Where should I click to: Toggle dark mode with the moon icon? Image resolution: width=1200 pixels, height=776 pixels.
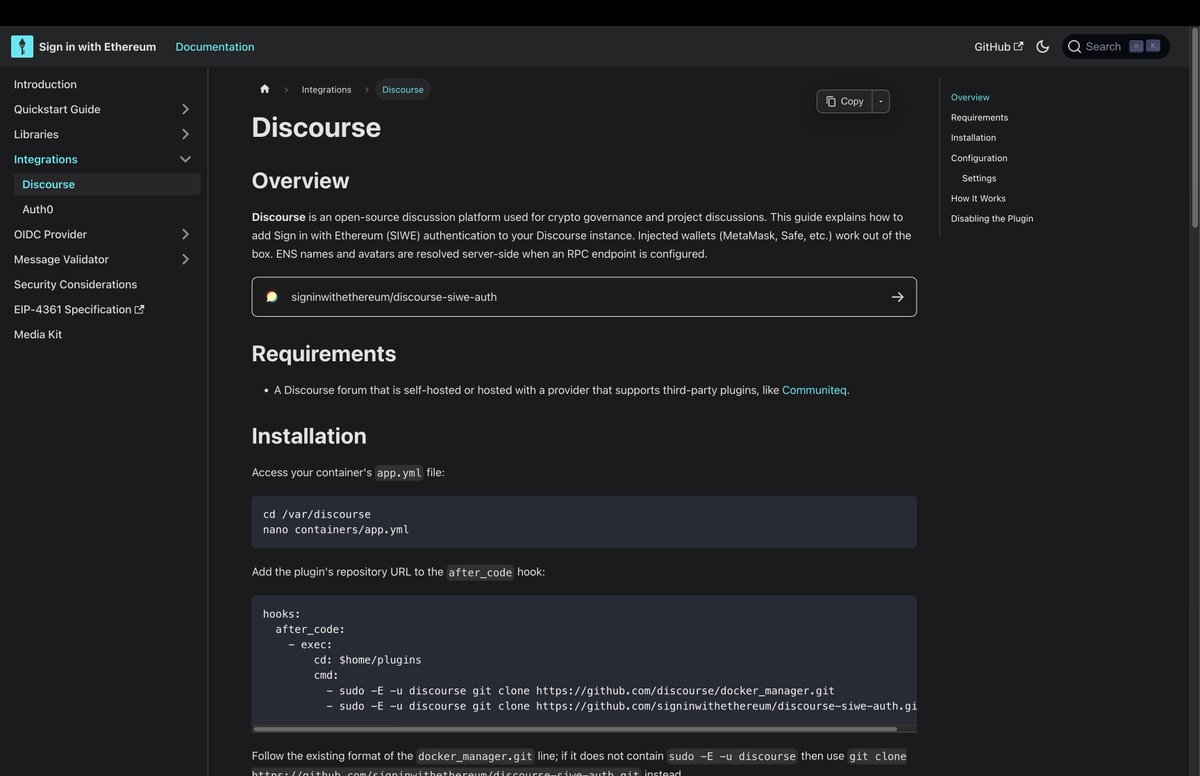pos(1043,47)
